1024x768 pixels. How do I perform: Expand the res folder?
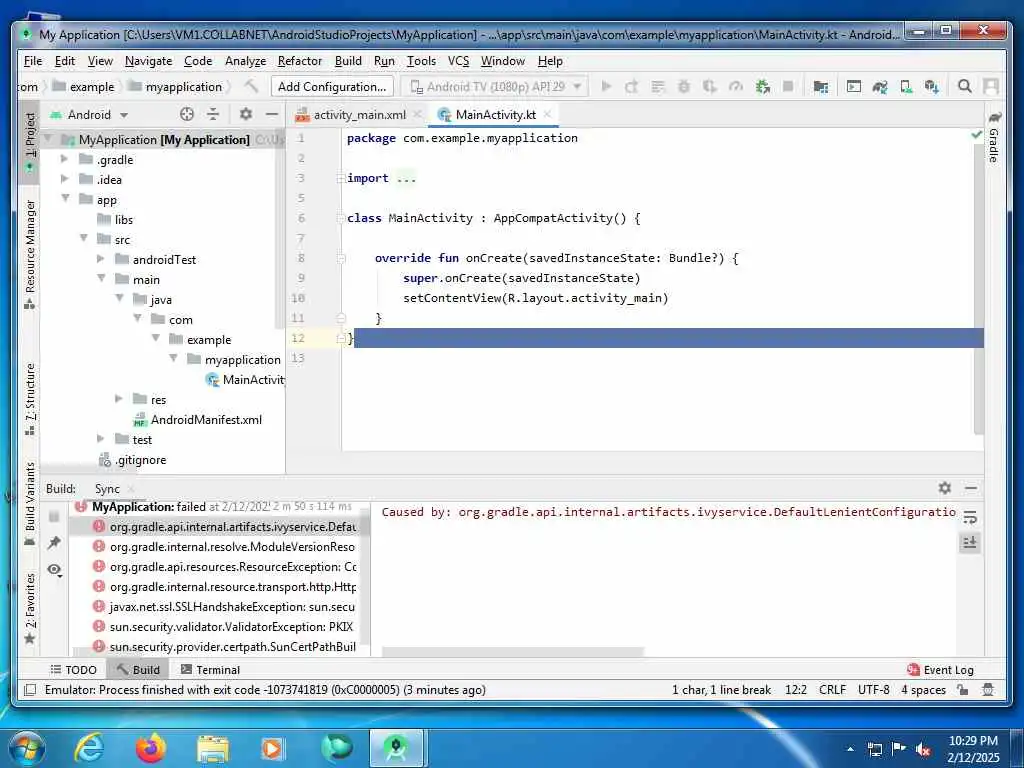coord(118,398)
